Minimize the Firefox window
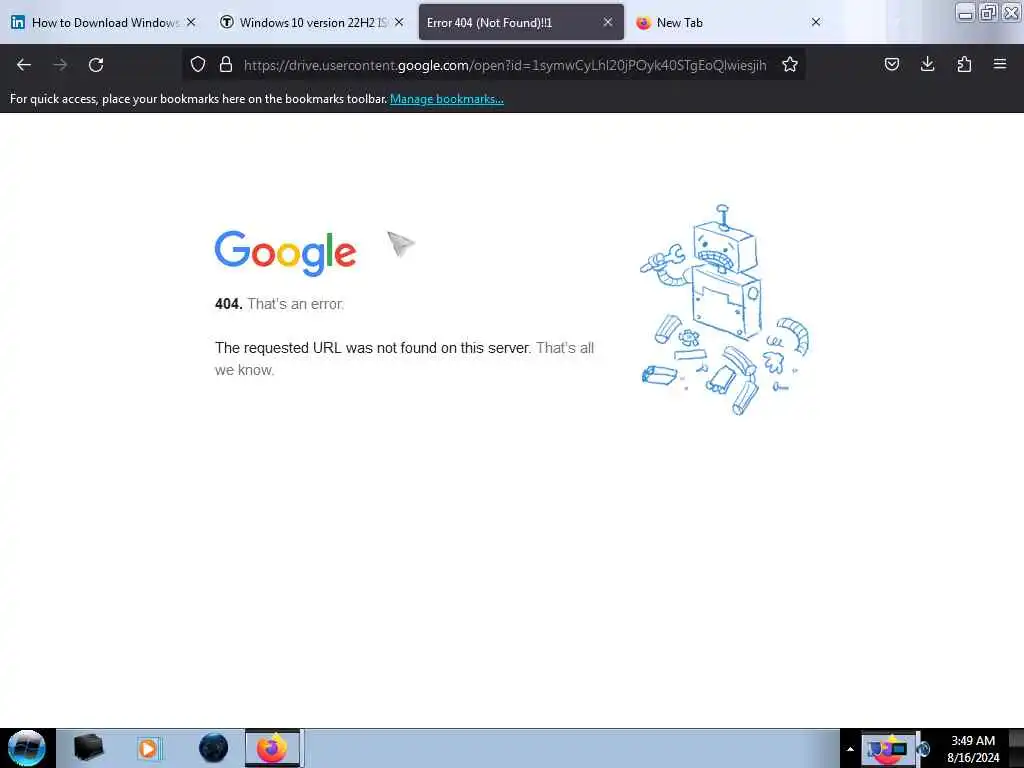 click(965, 12)
